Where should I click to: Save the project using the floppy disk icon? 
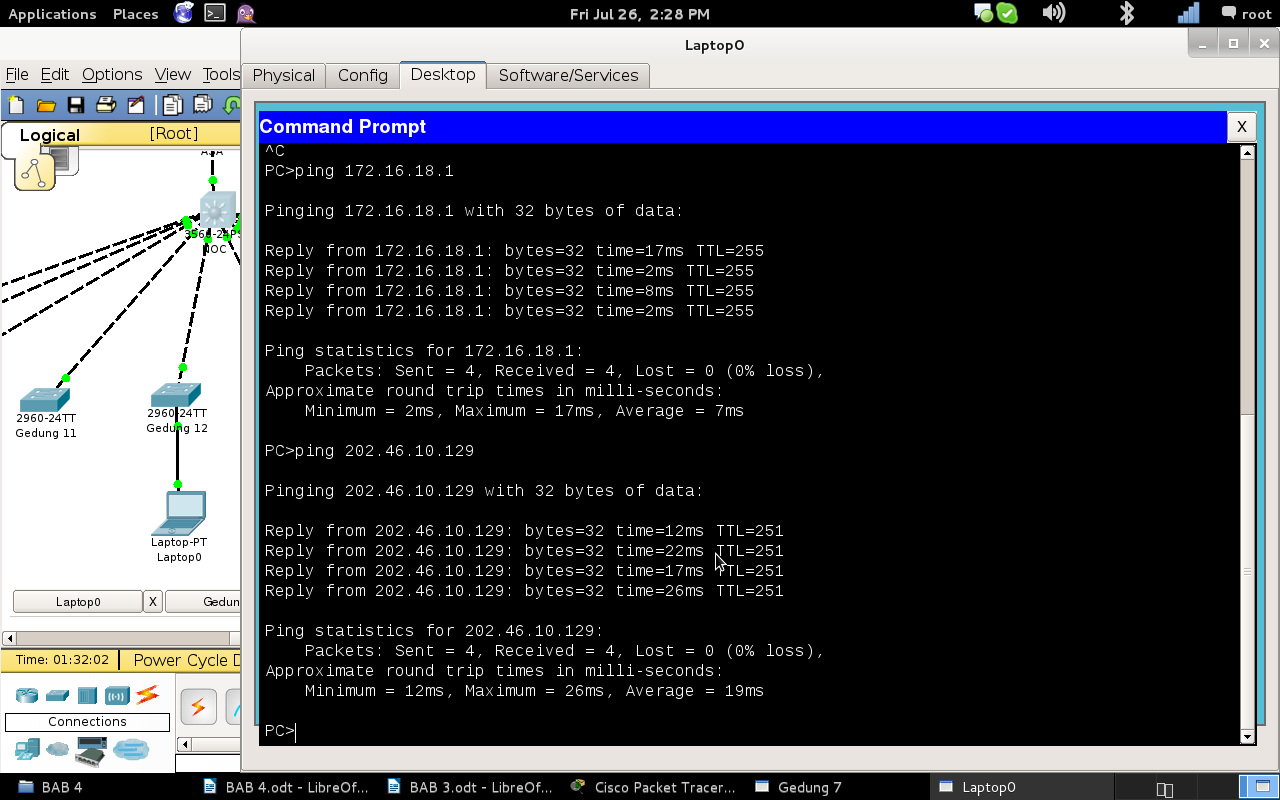(76, 105)
